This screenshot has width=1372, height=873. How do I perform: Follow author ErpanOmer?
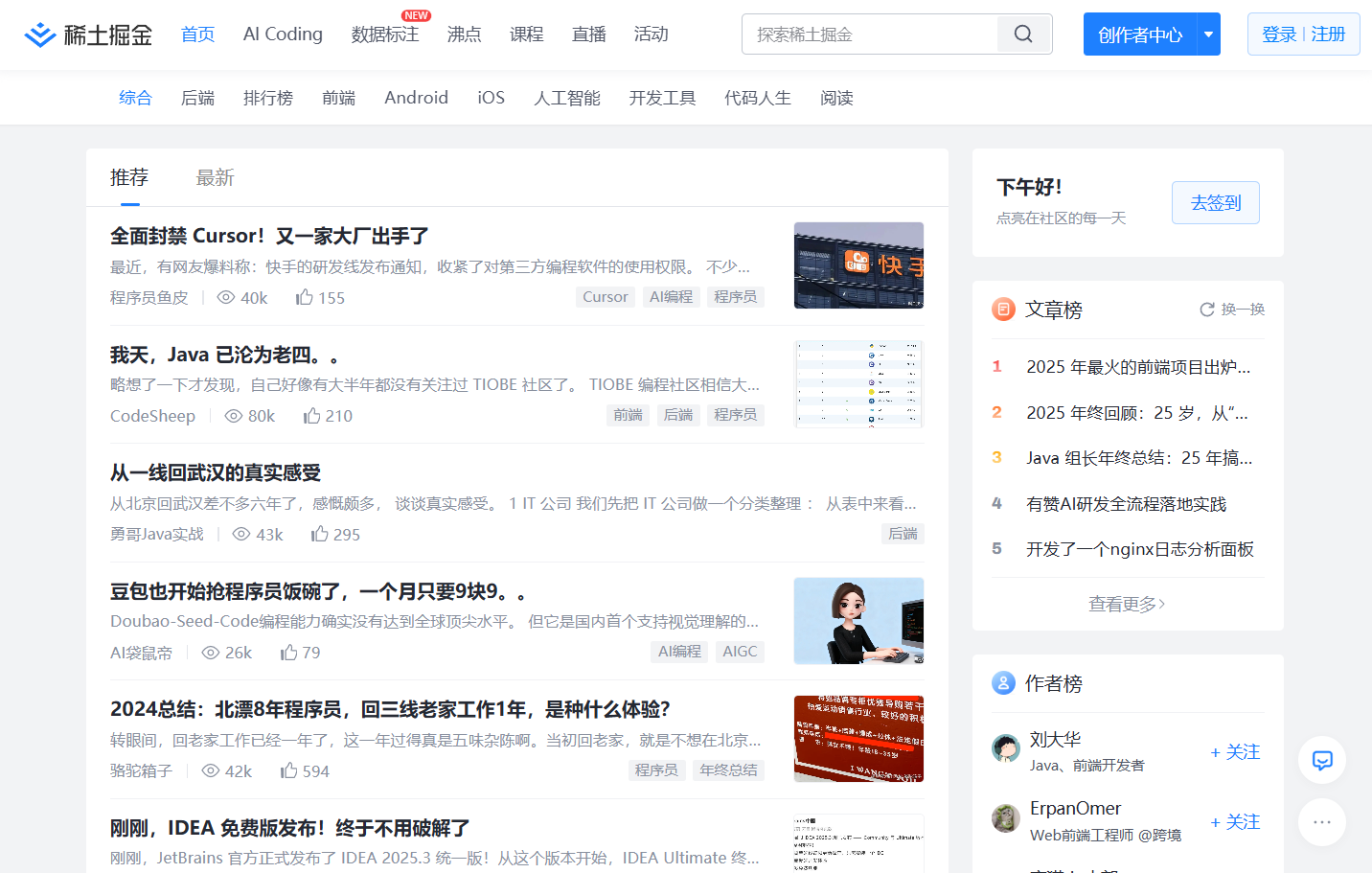click(1235, 822)
